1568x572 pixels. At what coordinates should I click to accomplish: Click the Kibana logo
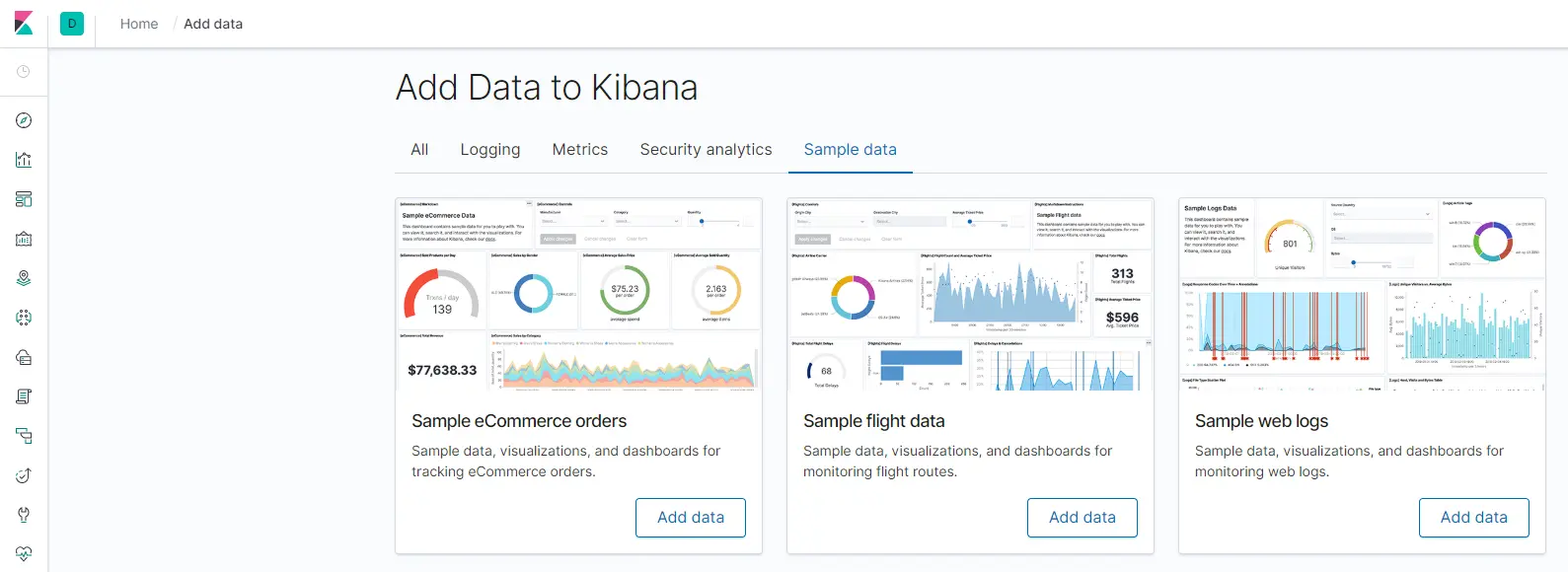[24, 24]
